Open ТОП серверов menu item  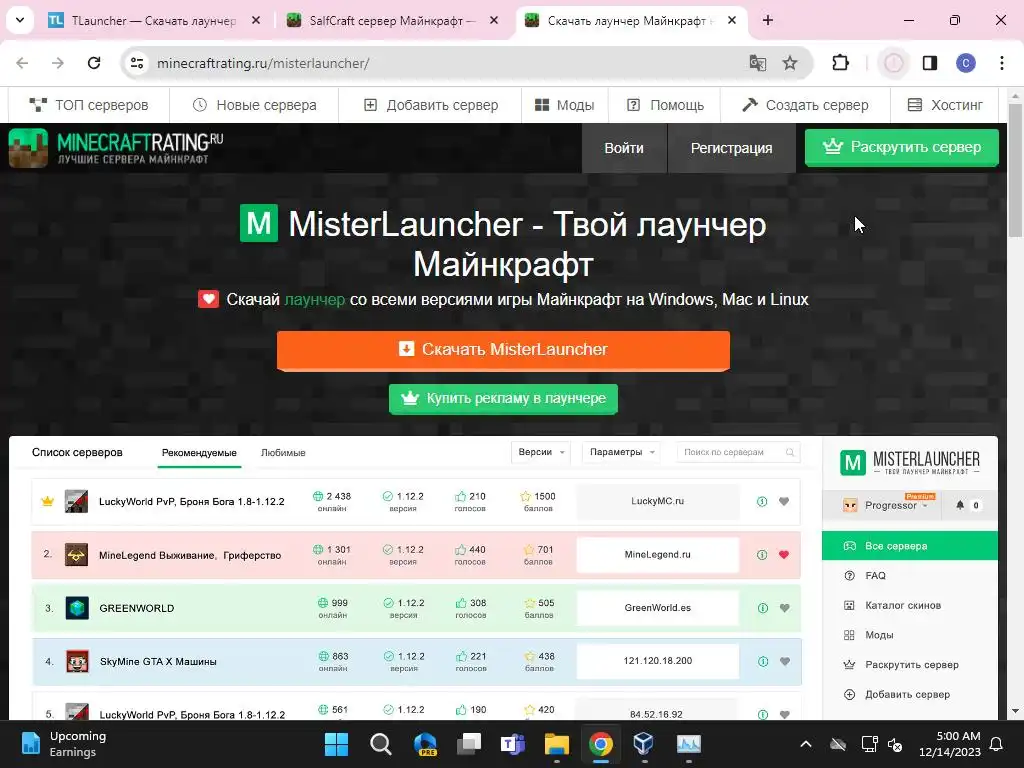point(89,105)
